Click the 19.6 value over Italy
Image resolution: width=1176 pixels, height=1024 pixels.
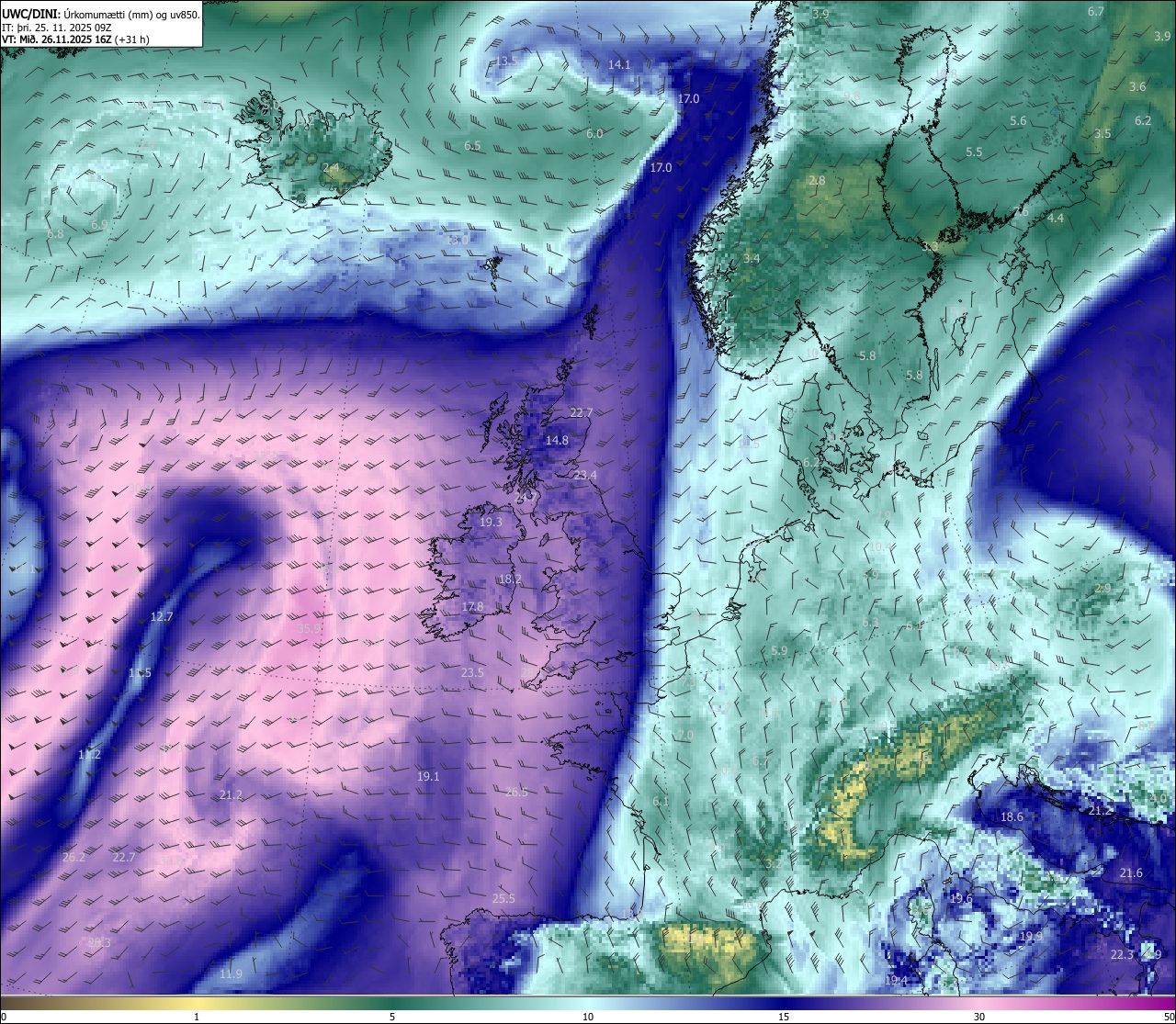coord(961,898)
